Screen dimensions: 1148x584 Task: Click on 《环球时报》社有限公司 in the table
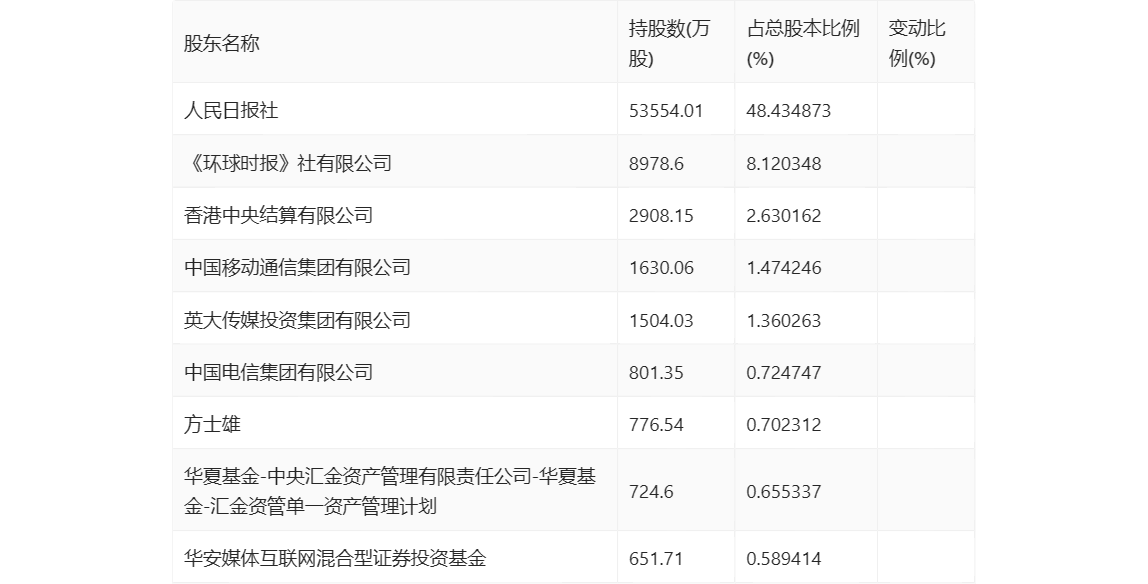pos(288,163)
